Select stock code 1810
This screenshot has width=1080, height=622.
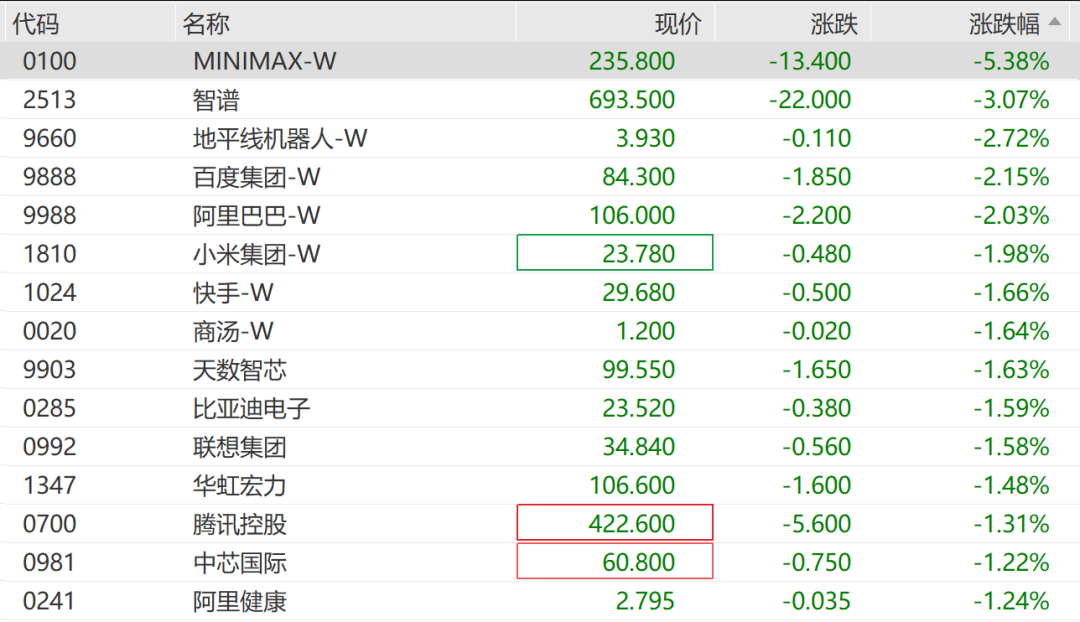tap(50, 254)
